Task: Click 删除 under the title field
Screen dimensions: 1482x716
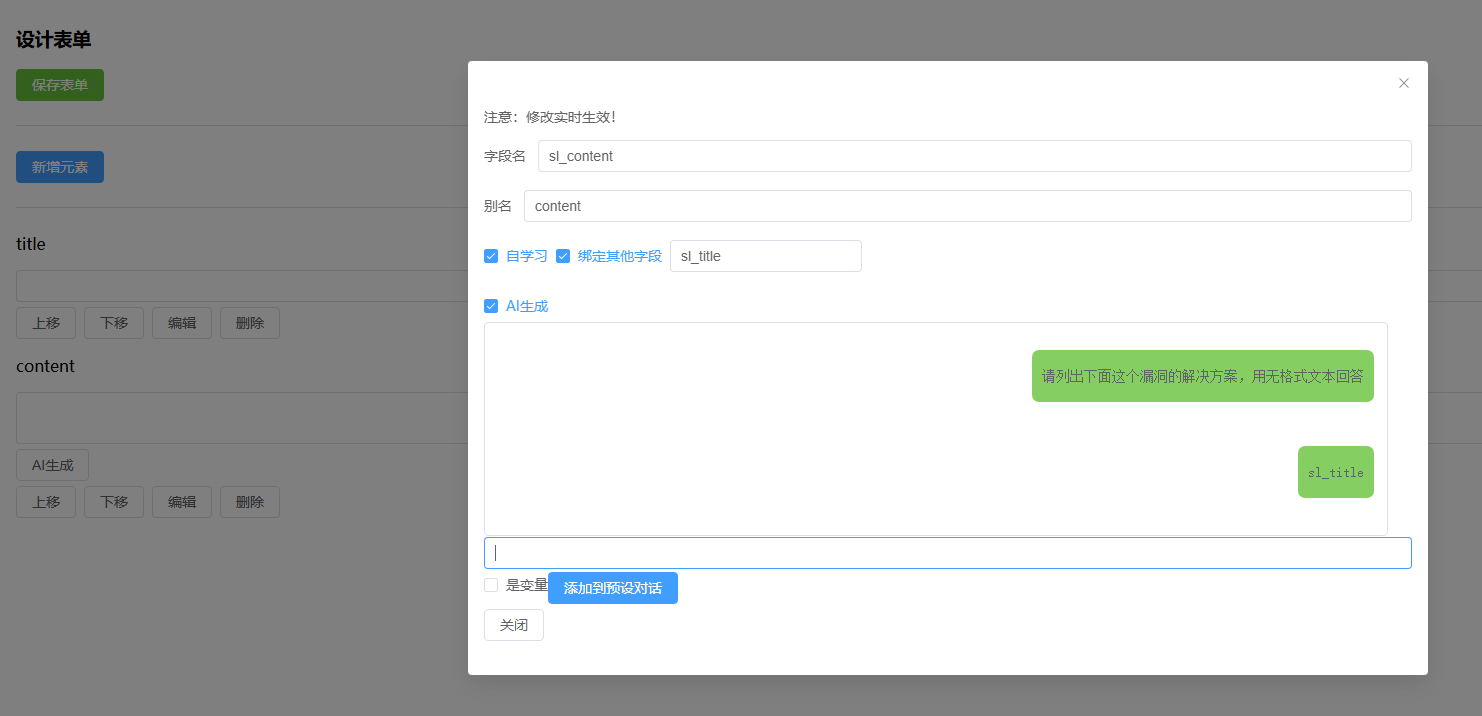Action: [x=249, y=323]
